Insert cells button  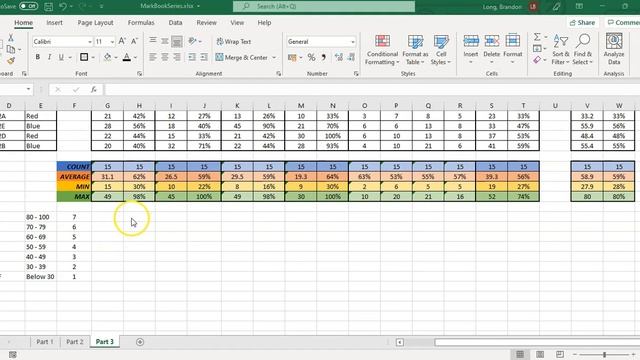pyautogui.click(x=471, y=50)
